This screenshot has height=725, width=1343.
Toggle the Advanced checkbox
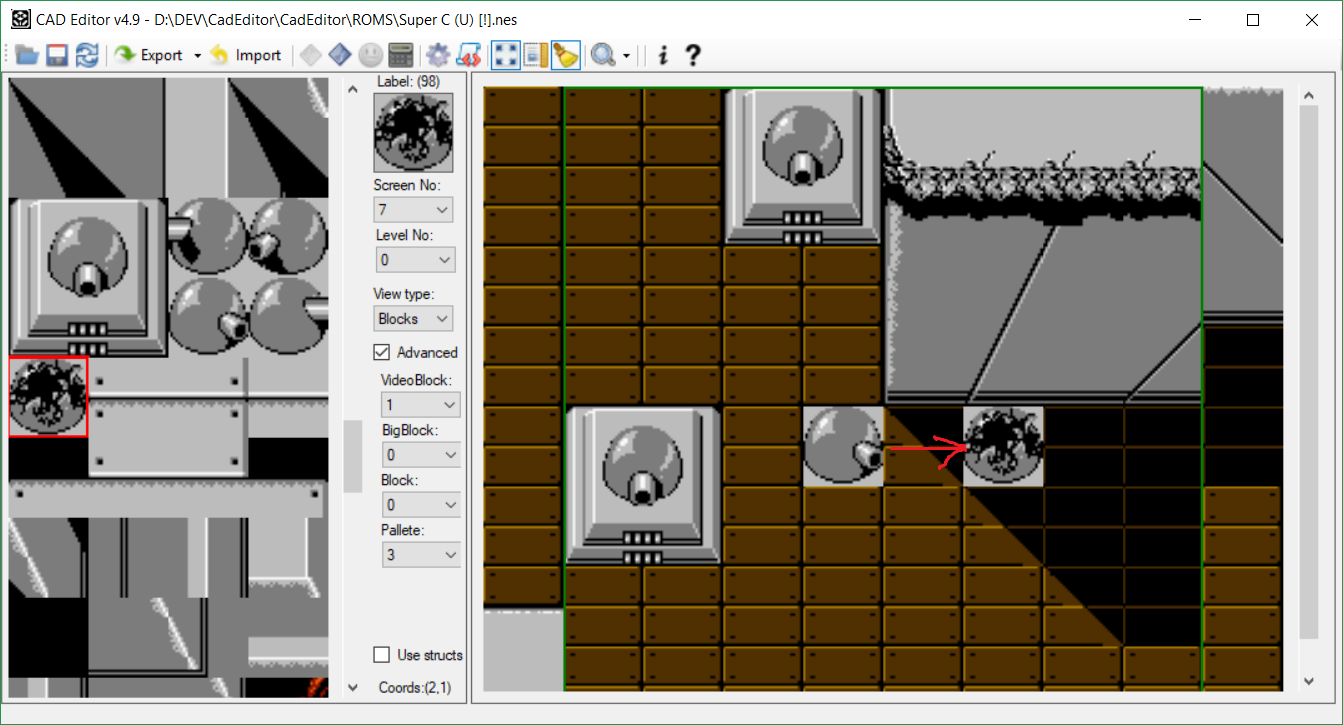pos(381,352)
